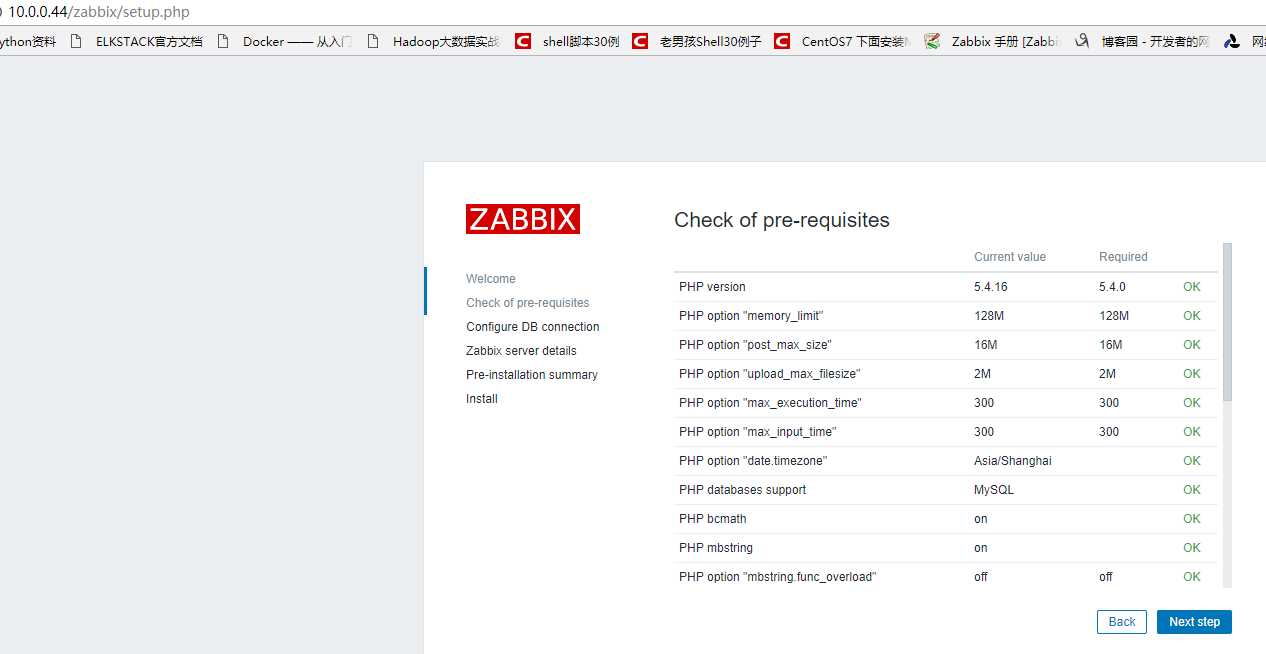Screen dimensions: 1266x654
Task: Click the blue icon of last bookmark
Action: [x=1232, y=41]
